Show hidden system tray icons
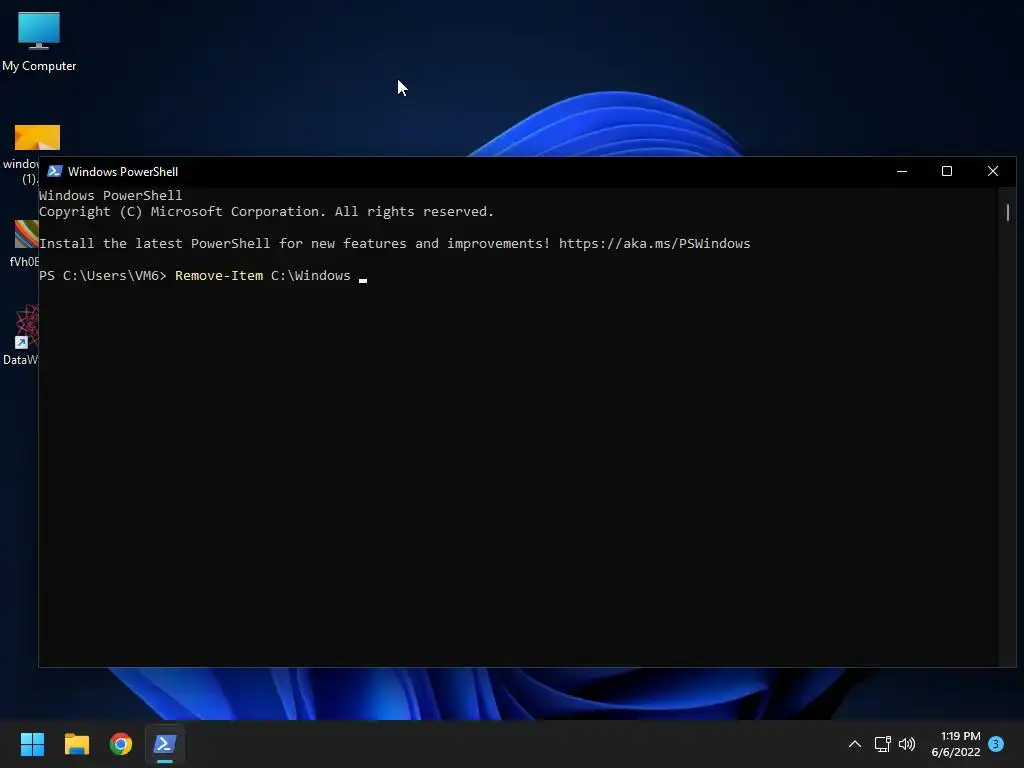 [854, 744]
